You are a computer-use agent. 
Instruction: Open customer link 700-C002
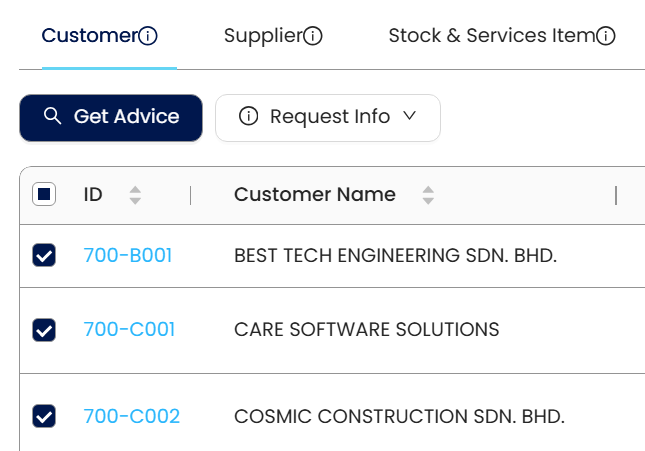click(132, 416)
